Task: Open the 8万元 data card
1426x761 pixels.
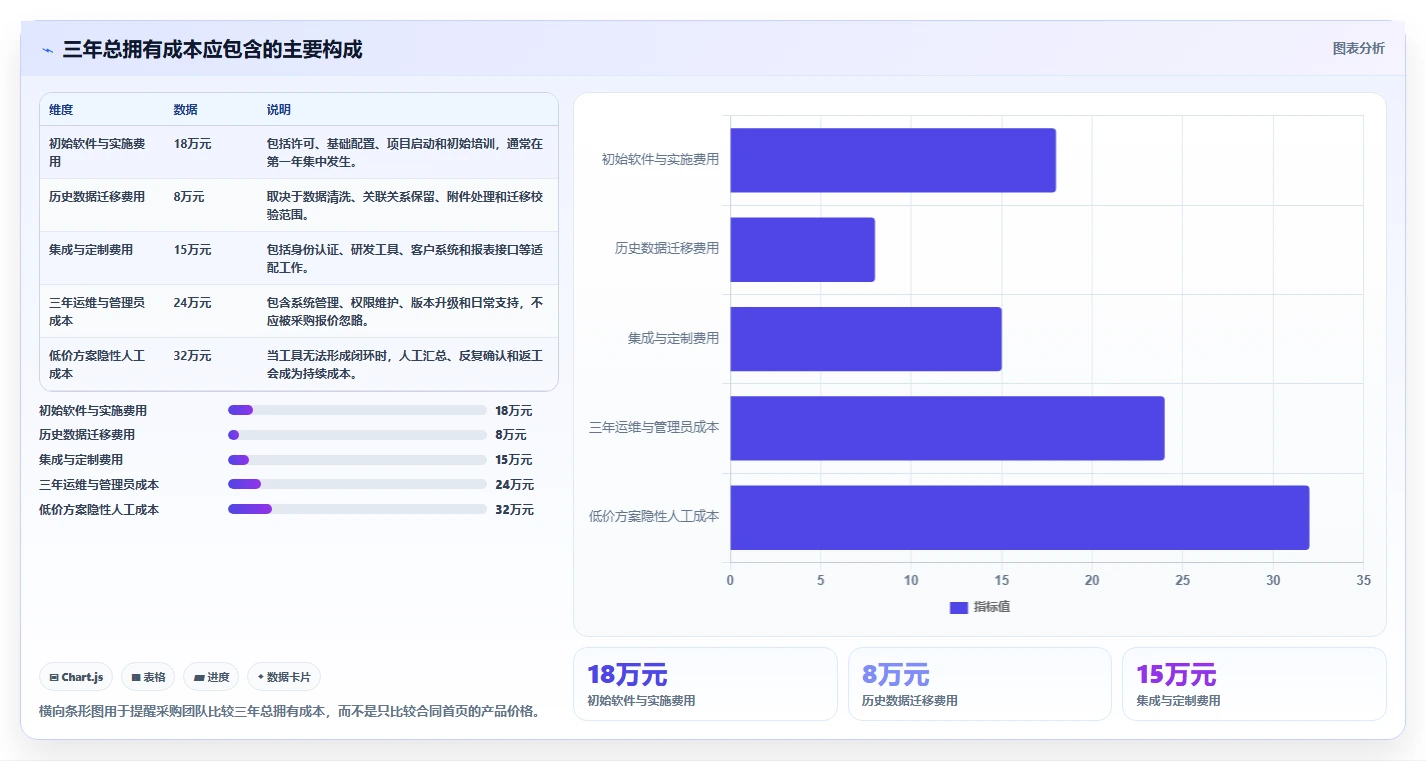Action: [980, 684]
